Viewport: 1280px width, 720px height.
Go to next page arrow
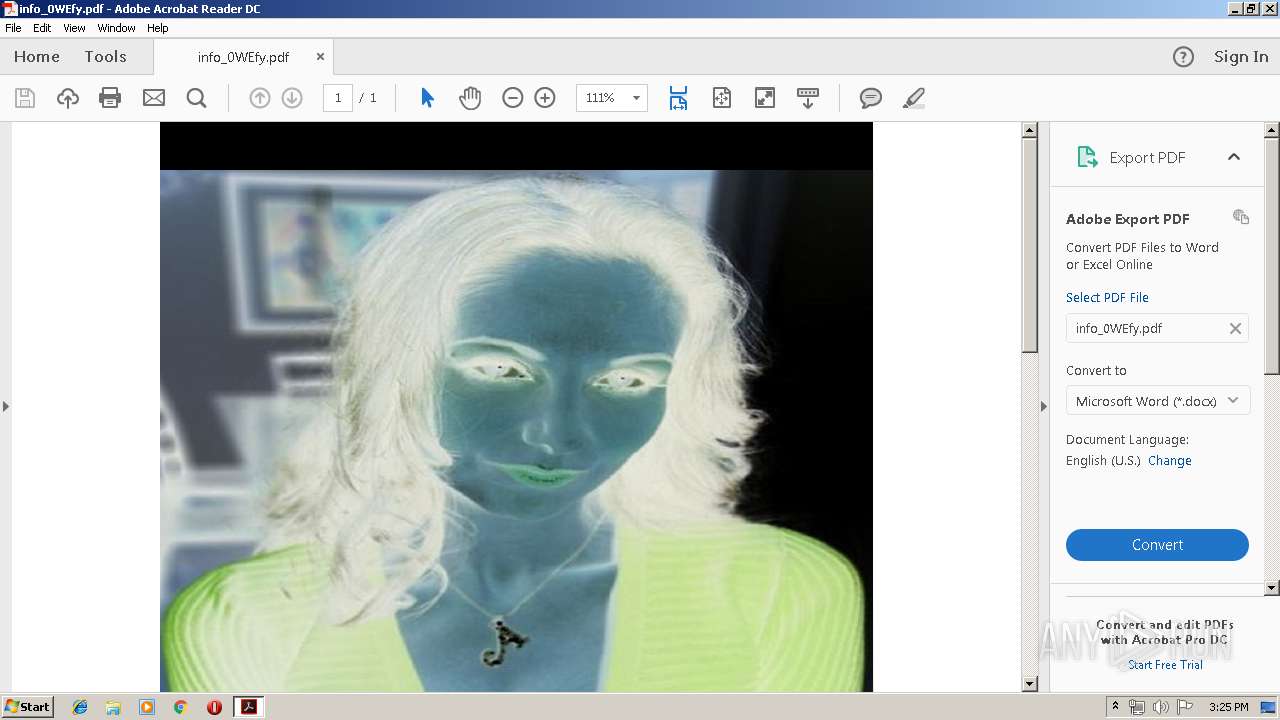coord(292,98)
